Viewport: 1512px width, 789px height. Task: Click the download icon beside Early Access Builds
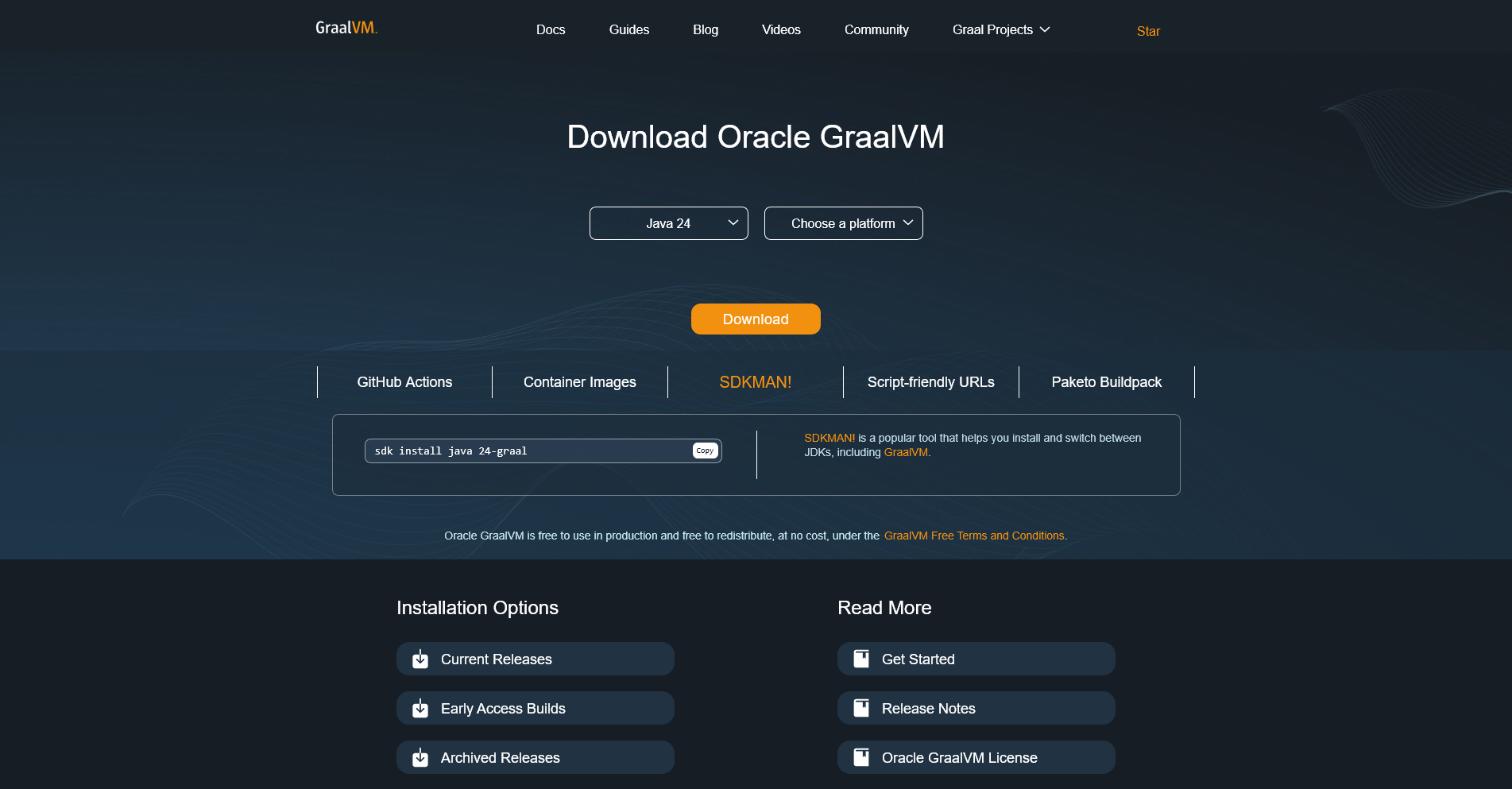coord(420,709)
